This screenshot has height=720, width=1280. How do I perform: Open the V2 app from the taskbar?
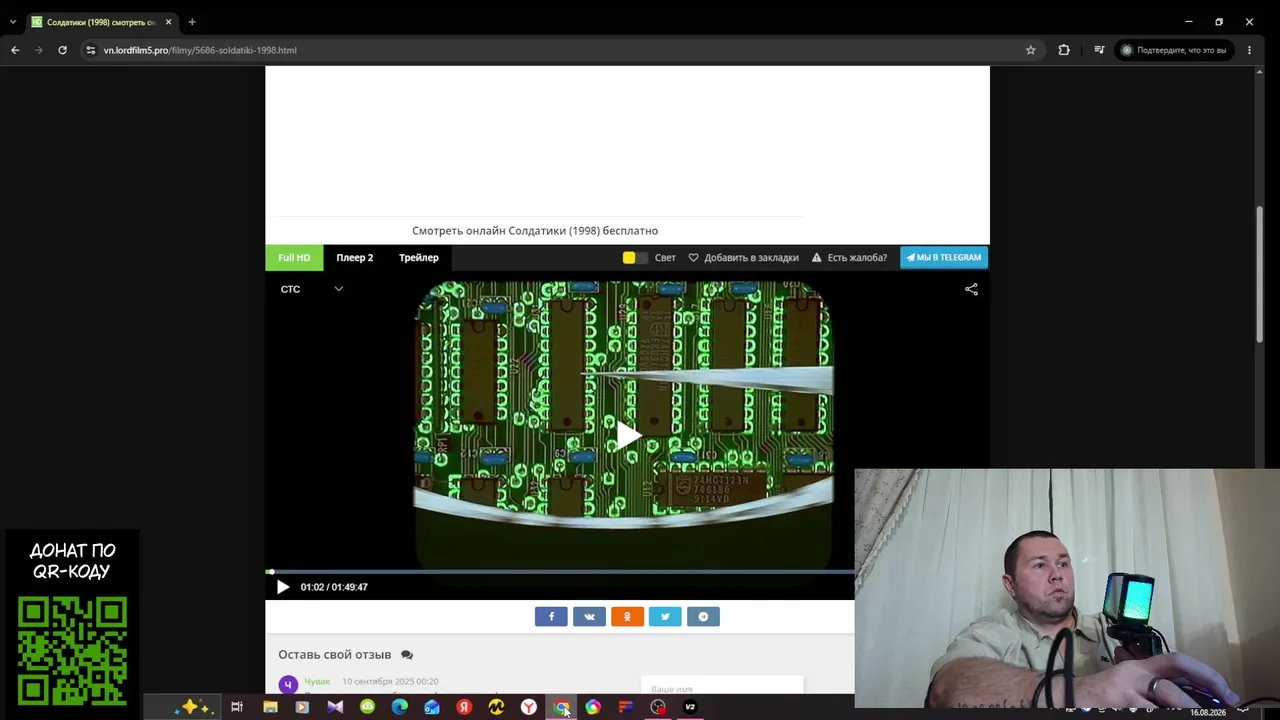click(690, 707)
